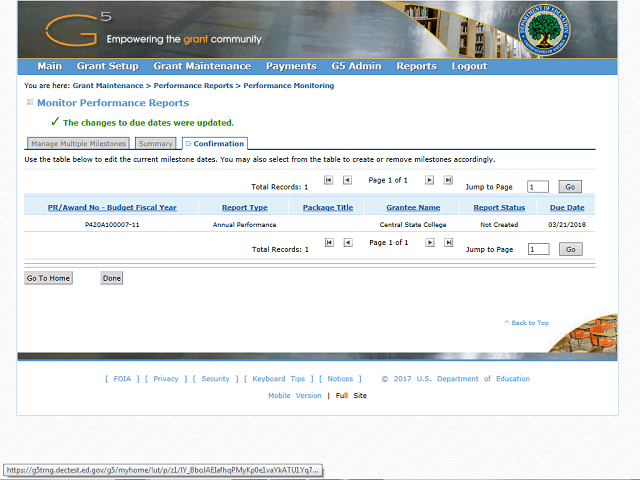Open the FOIA footer link
The height and width of the screenshot is (480, 640).
click(x=122, y=379)
